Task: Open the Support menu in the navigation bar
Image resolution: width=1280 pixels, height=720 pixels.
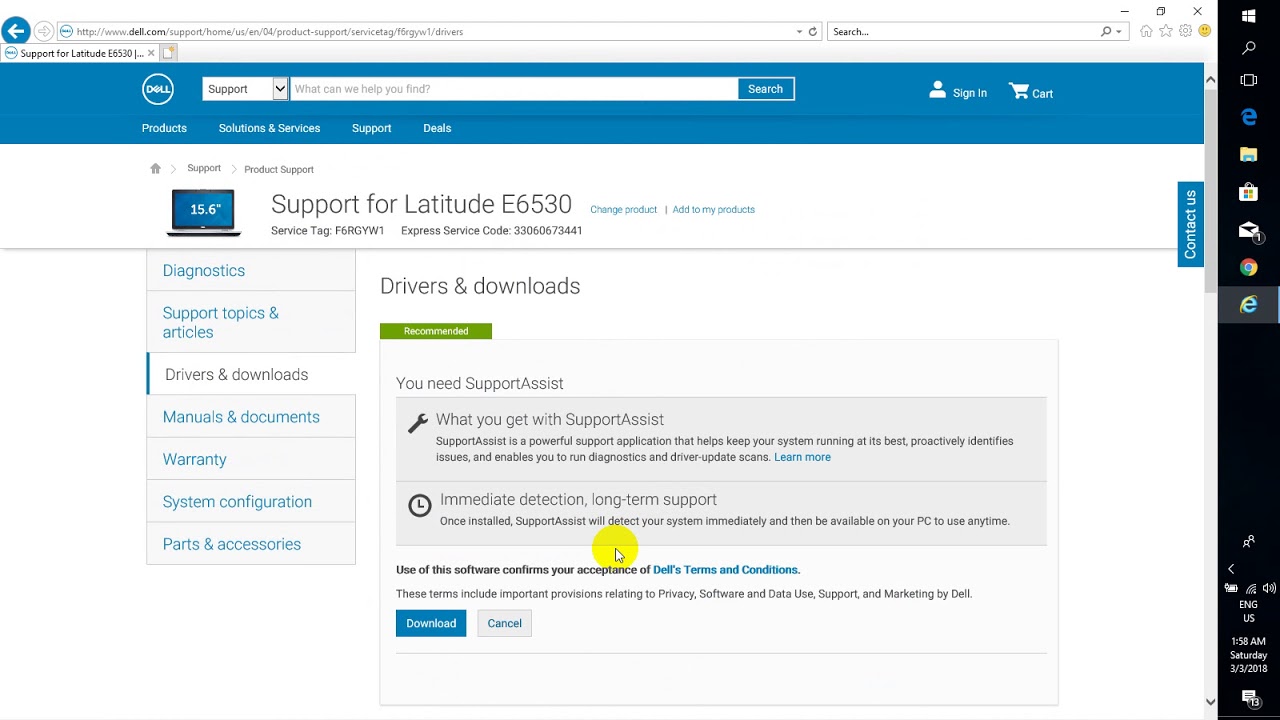Action: (371, 128)
